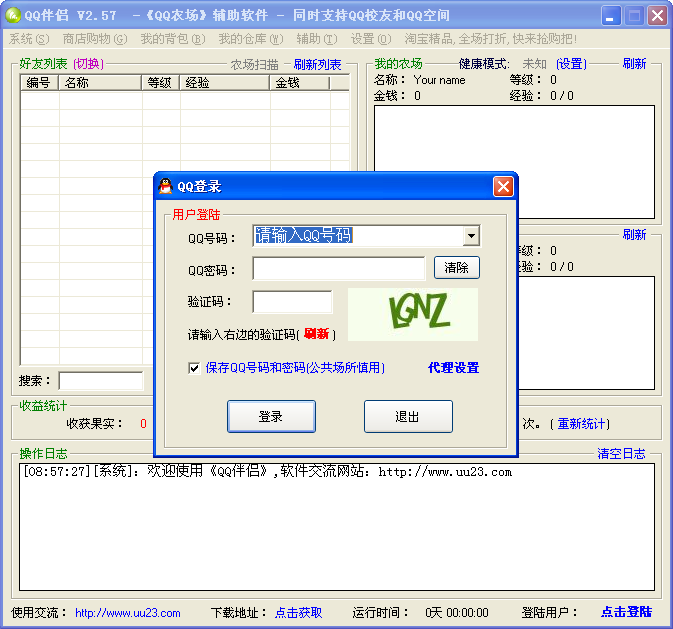Click 刷新列表 to refresh friends list
673x629 pixels.
click(317, 65)
